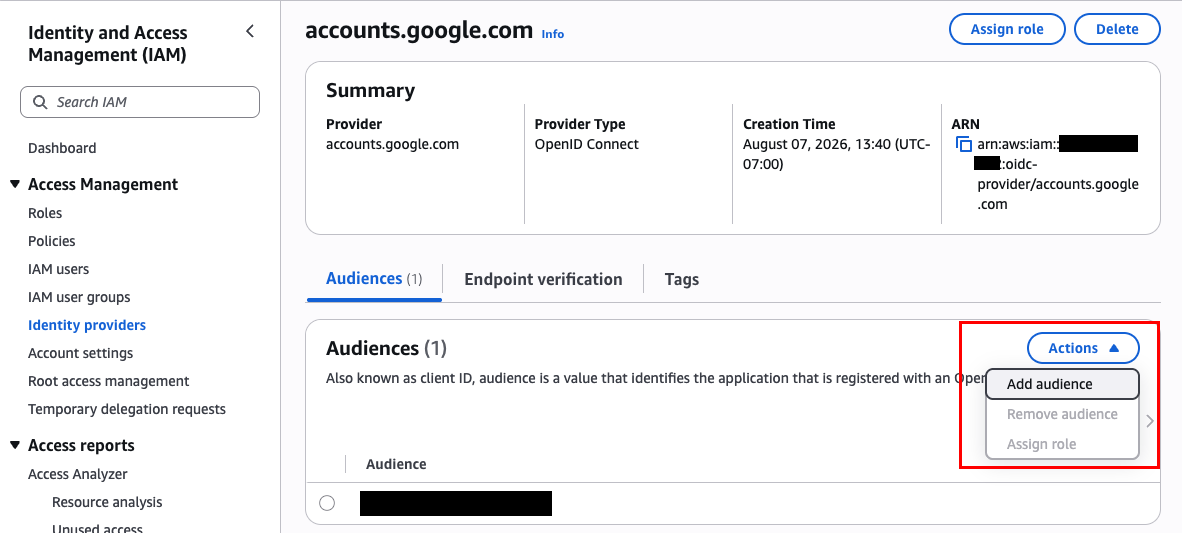Switch to Endpoint verification tab
Screen dimensions: 1182x533
coord(543,280)
